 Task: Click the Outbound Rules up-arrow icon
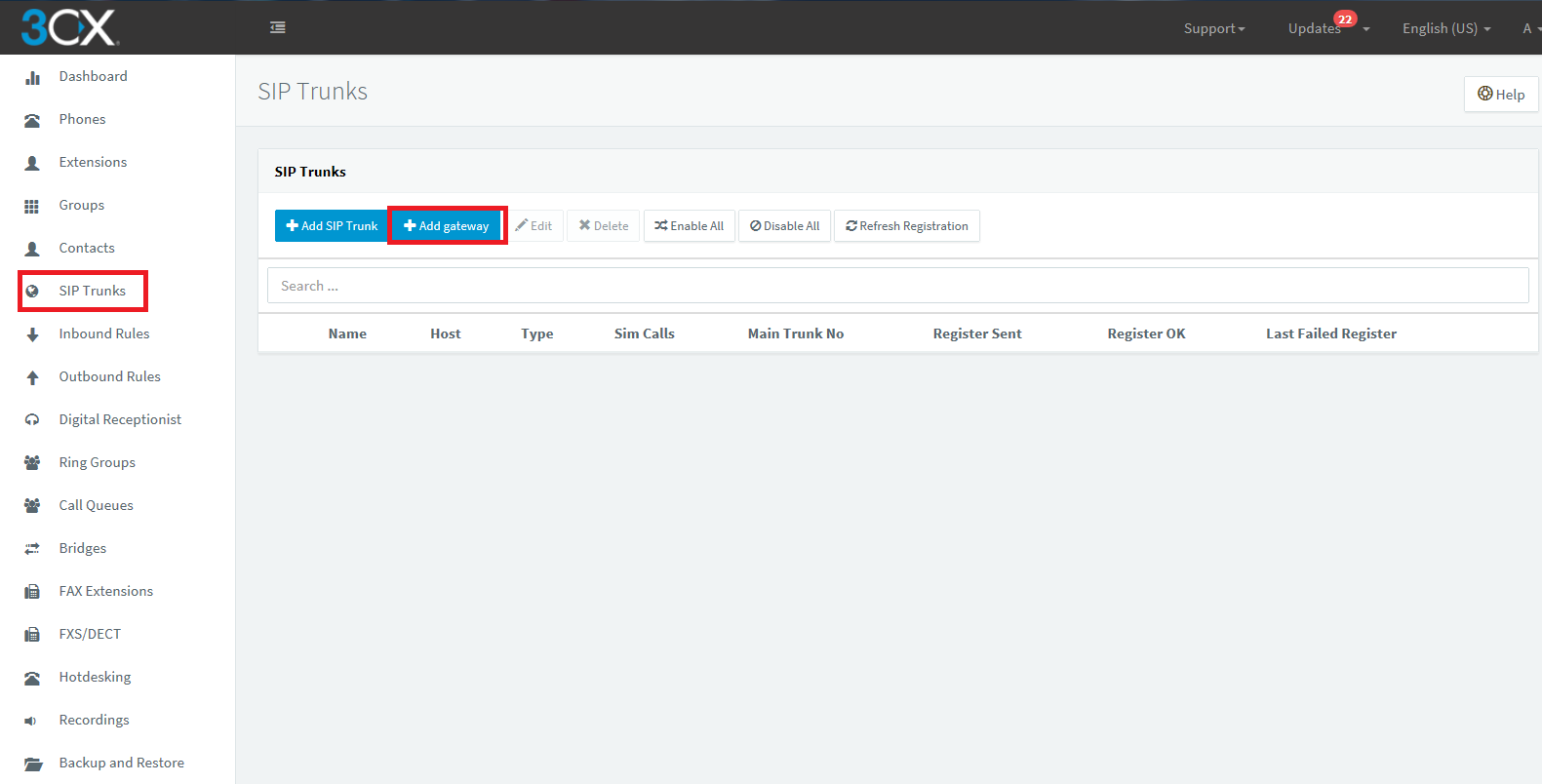click(32, 377)
